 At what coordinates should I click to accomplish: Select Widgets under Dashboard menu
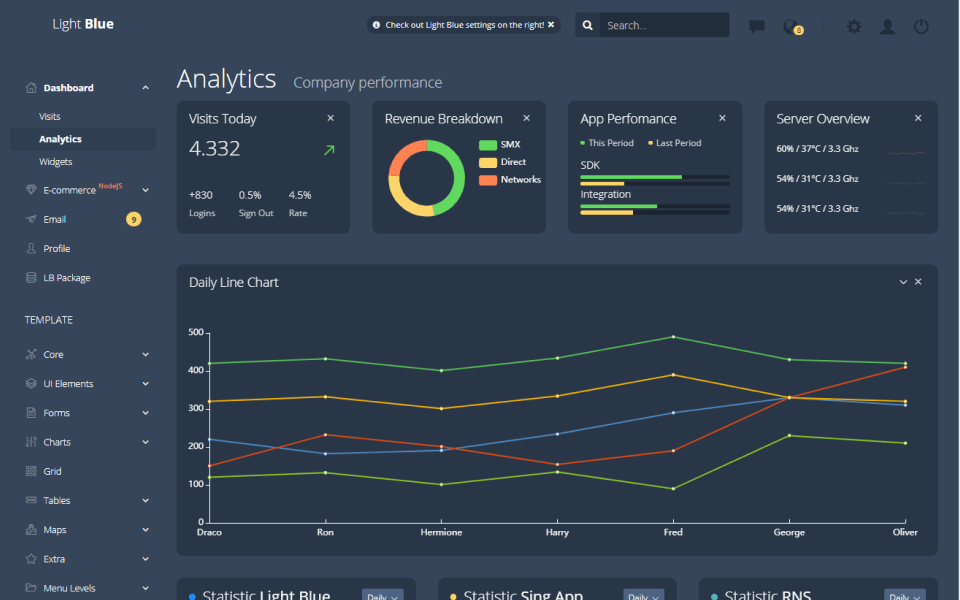pos(56,162)
